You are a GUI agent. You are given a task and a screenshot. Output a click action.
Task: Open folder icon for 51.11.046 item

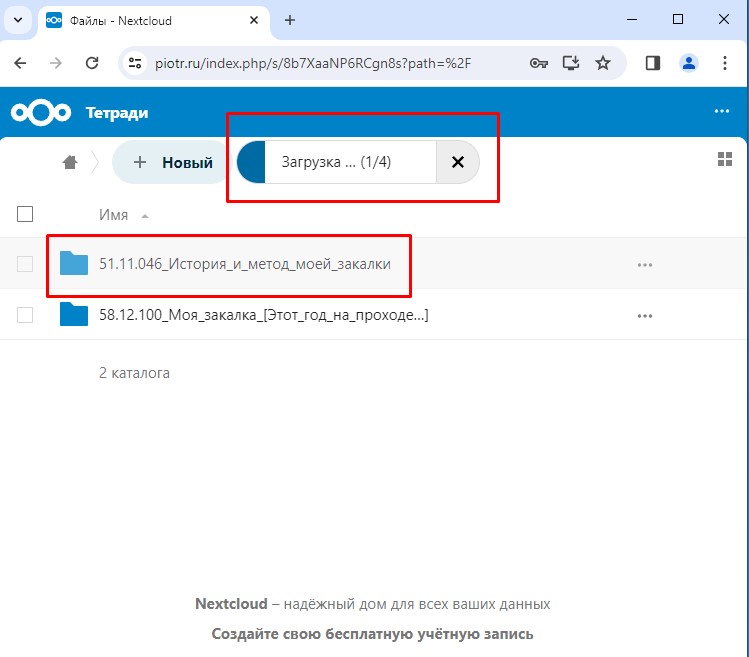pos(74,264)
